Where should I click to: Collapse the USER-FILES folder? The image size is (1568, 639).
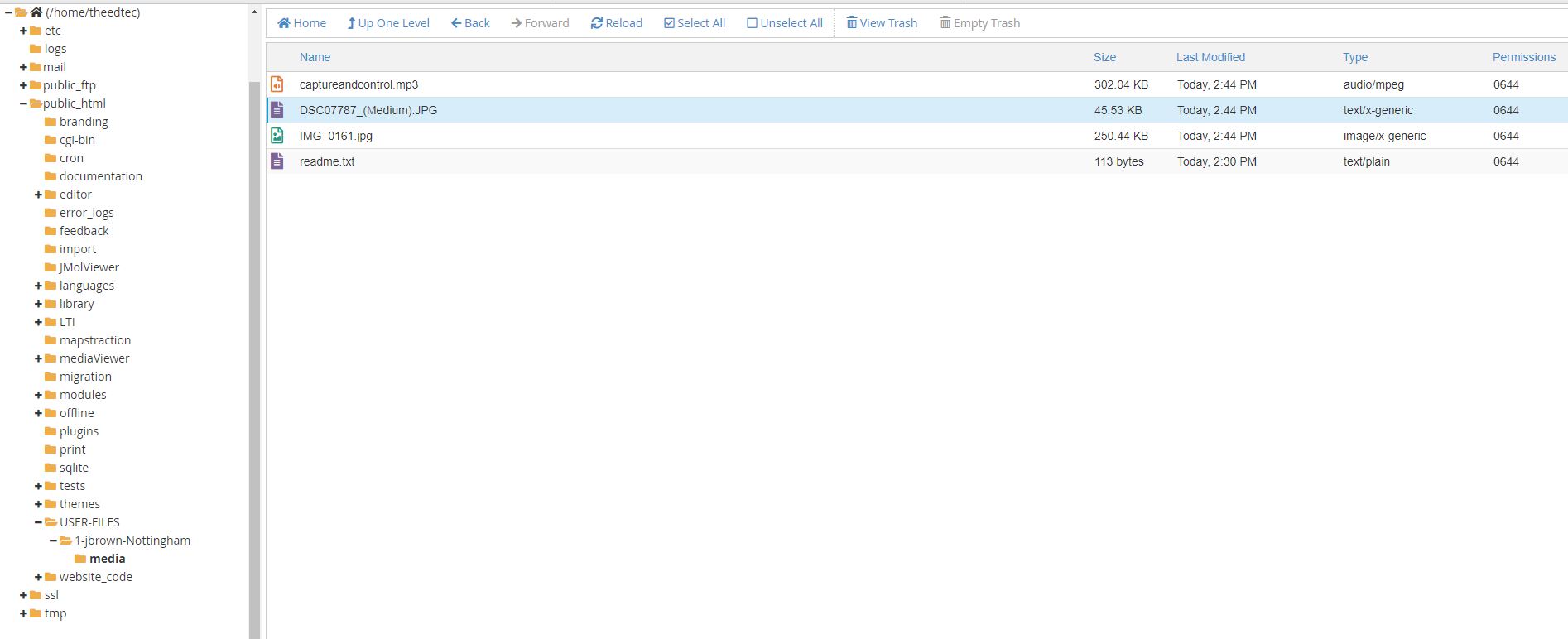coord(38,522)
